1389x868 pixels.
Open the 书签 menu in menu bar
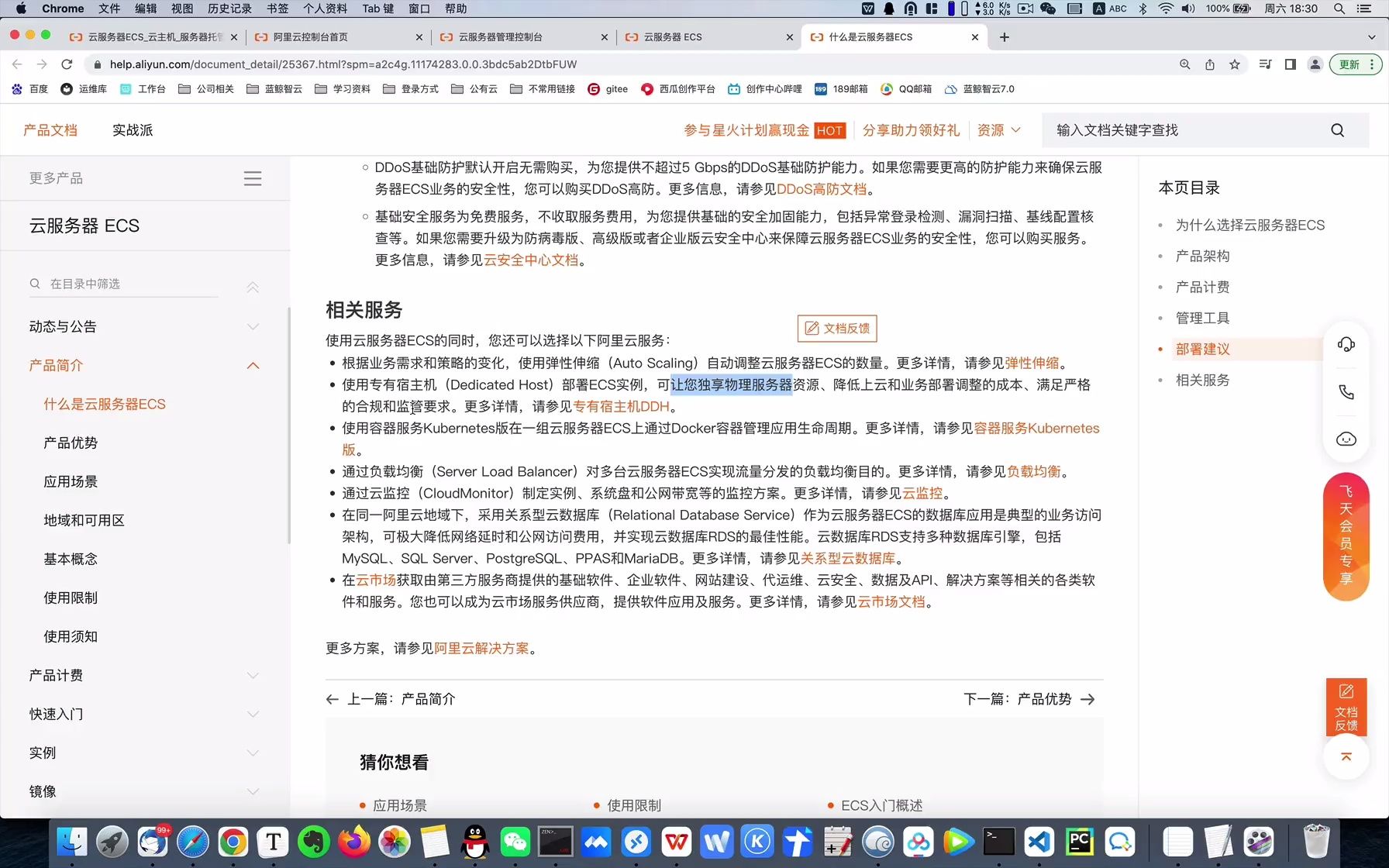pyautogui.click(x=277, y=9)
